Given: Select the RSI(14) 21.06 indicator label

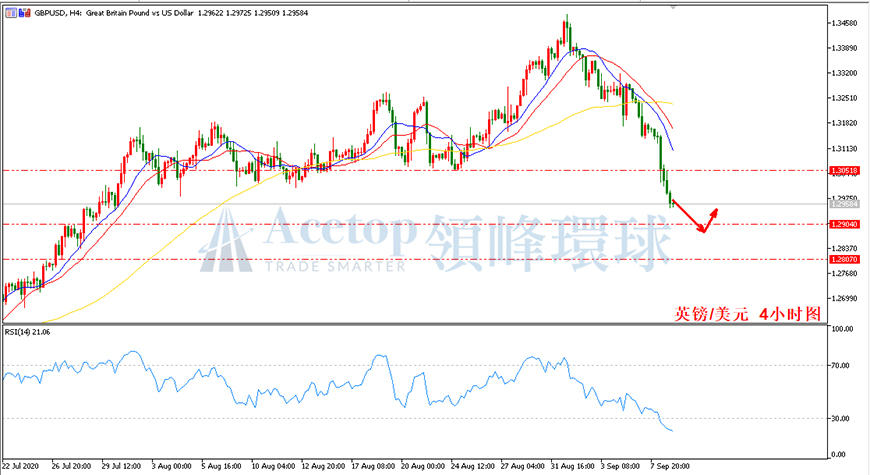Looking at the screenshot, I should click(x=27, y=332).
